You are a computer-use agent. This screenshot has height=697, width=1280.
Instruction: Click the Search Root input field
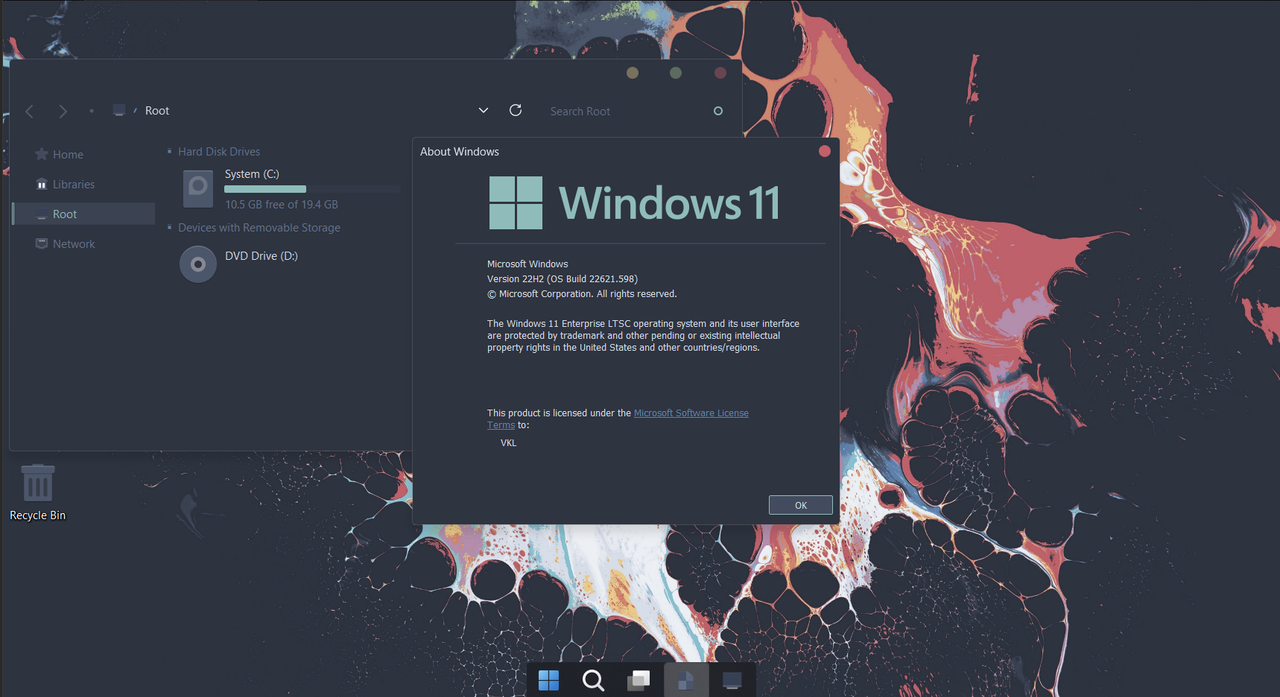click(x=625, y=111)
